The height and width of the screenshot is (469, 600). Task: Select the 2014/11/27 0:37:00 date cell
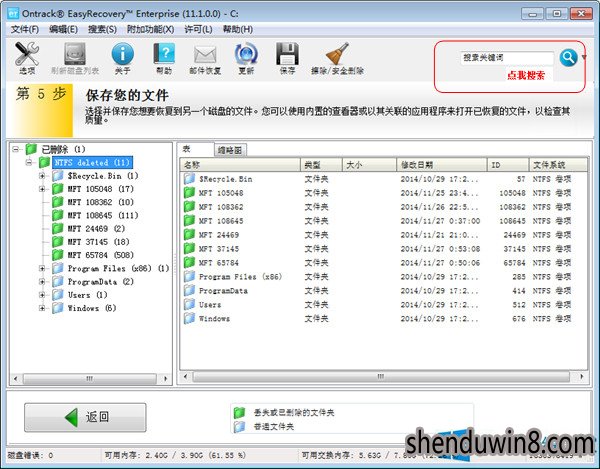[x=440, y=221]
